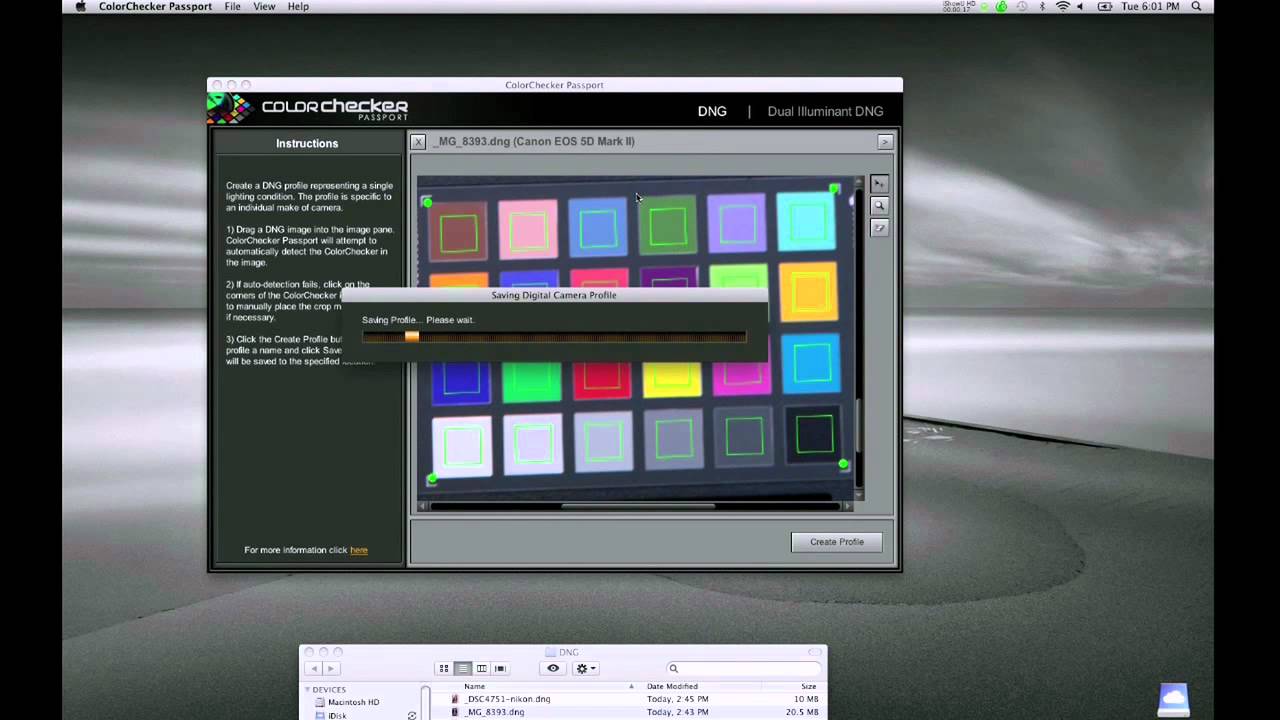The height and width of the screenshot is (720, 1280).
Task: Click the ColorChecker Passport logo
Action: pyautogui.click(x=308, y=108)
